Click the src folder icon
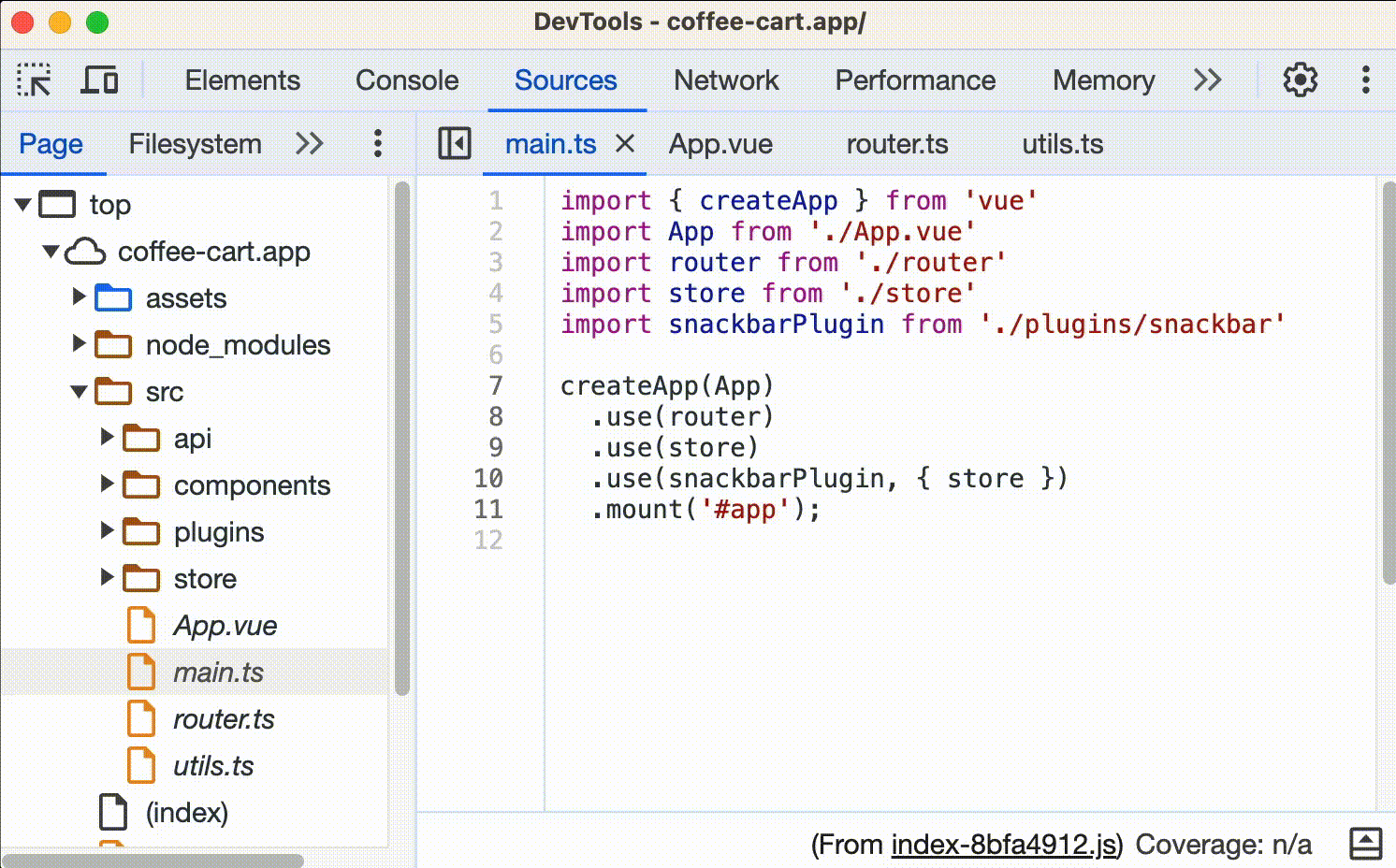The width and height of the screenshot is (1396, 868). 113,391
